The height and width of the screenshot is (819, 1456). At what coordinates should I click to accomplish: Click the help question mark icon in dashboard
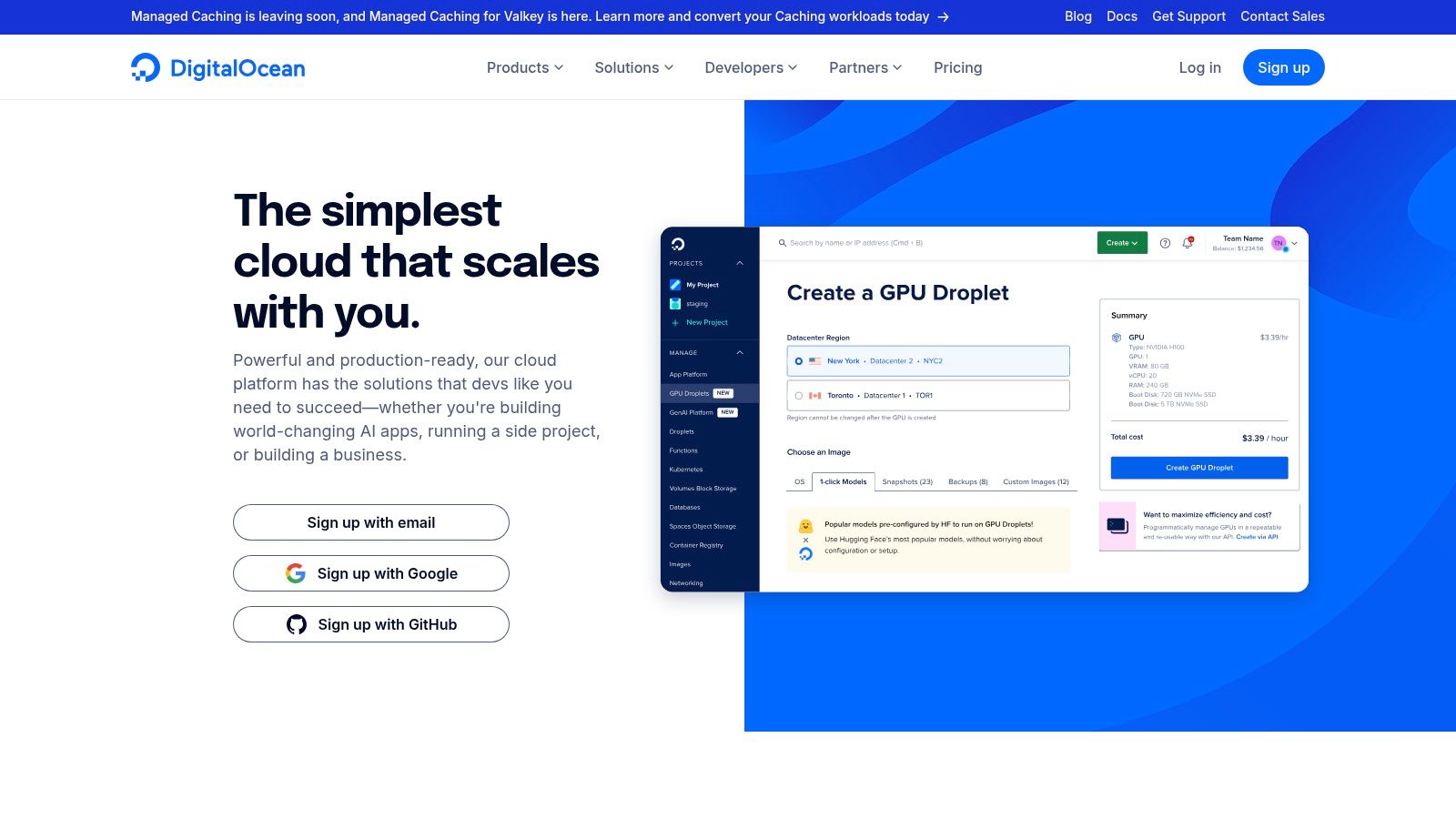(x=1165, y=243)
